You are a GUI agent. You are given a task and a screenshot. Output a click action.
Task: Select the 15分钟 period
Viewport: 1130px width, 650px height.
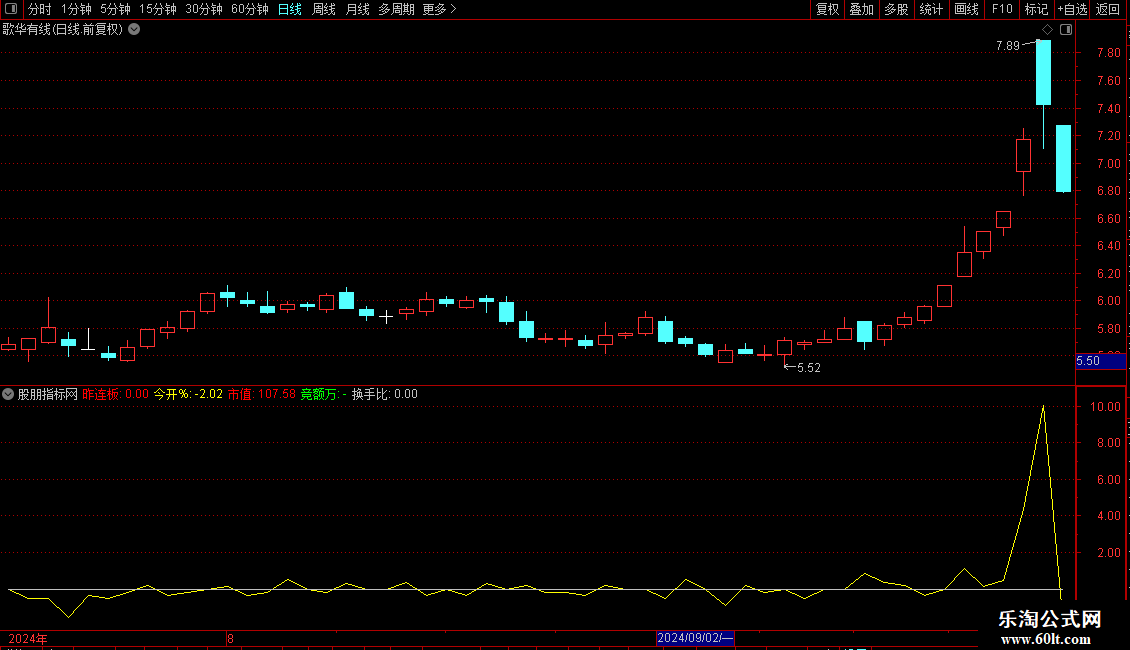(157, 9)
